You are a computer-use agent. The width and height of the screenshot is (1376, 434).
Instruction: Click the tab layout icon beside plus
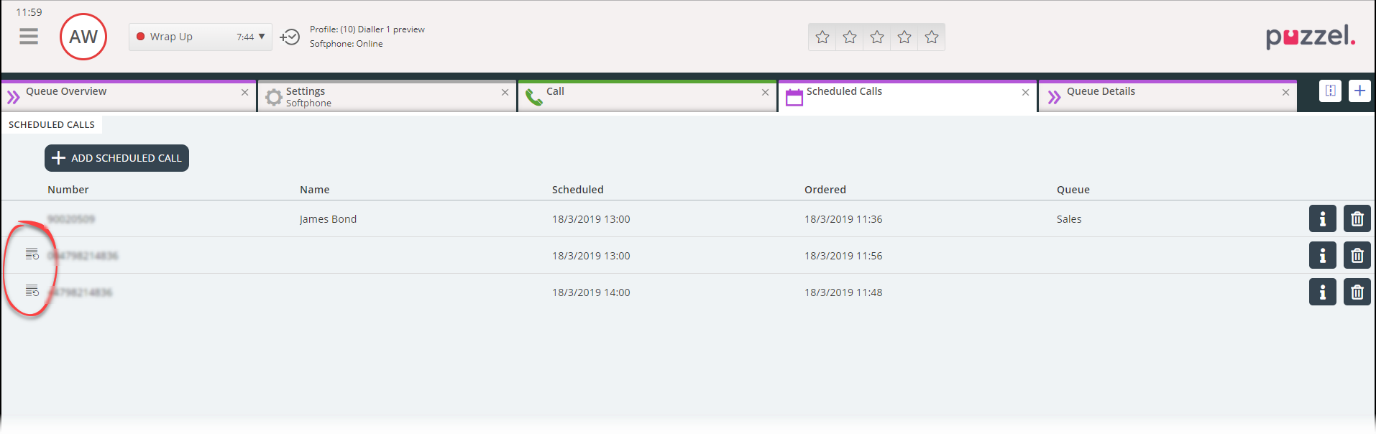pyautogui.click(x=1330, y=91)
